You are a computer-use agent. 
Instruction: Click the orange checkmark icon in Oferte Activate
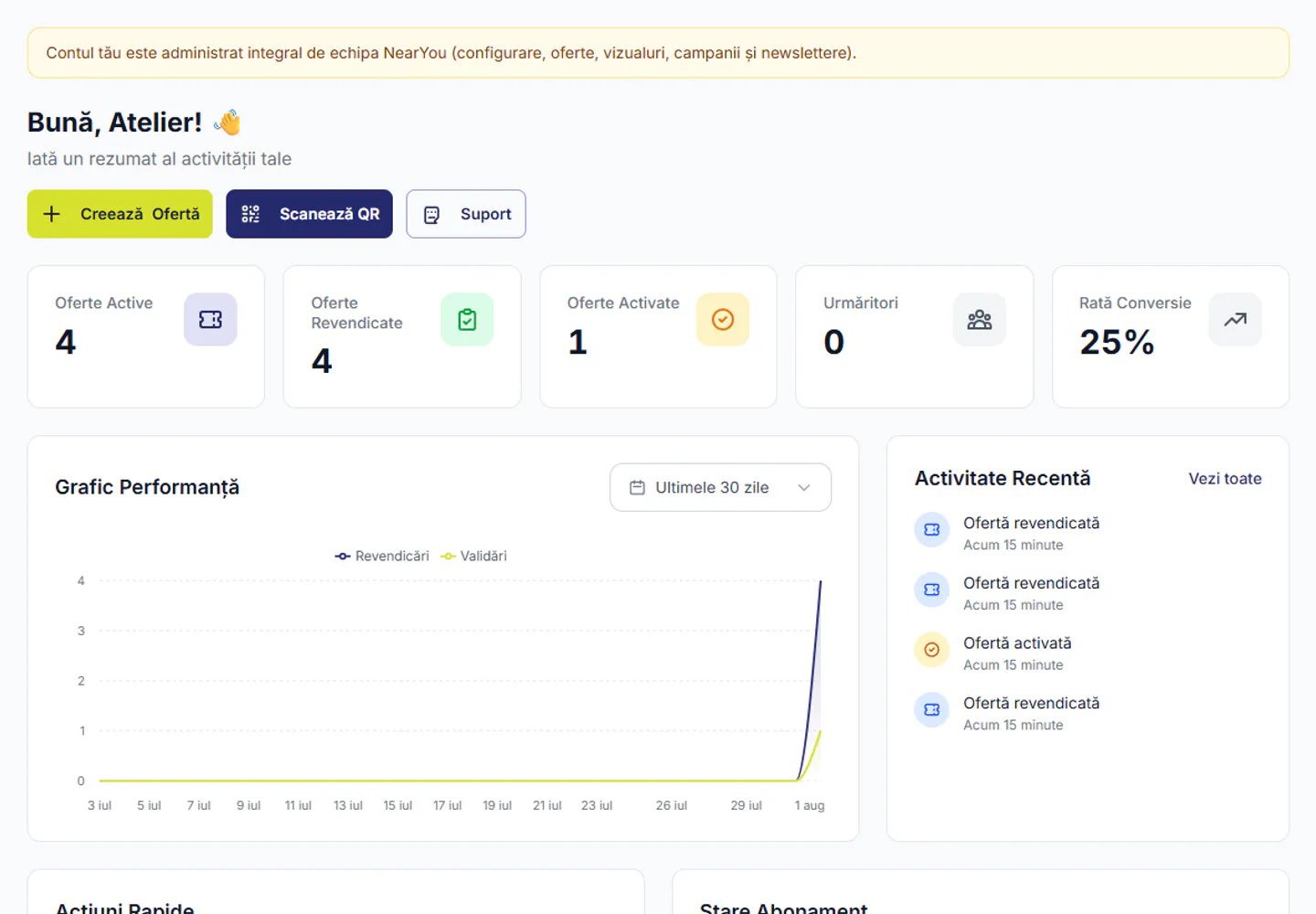(x=723, y=320)
